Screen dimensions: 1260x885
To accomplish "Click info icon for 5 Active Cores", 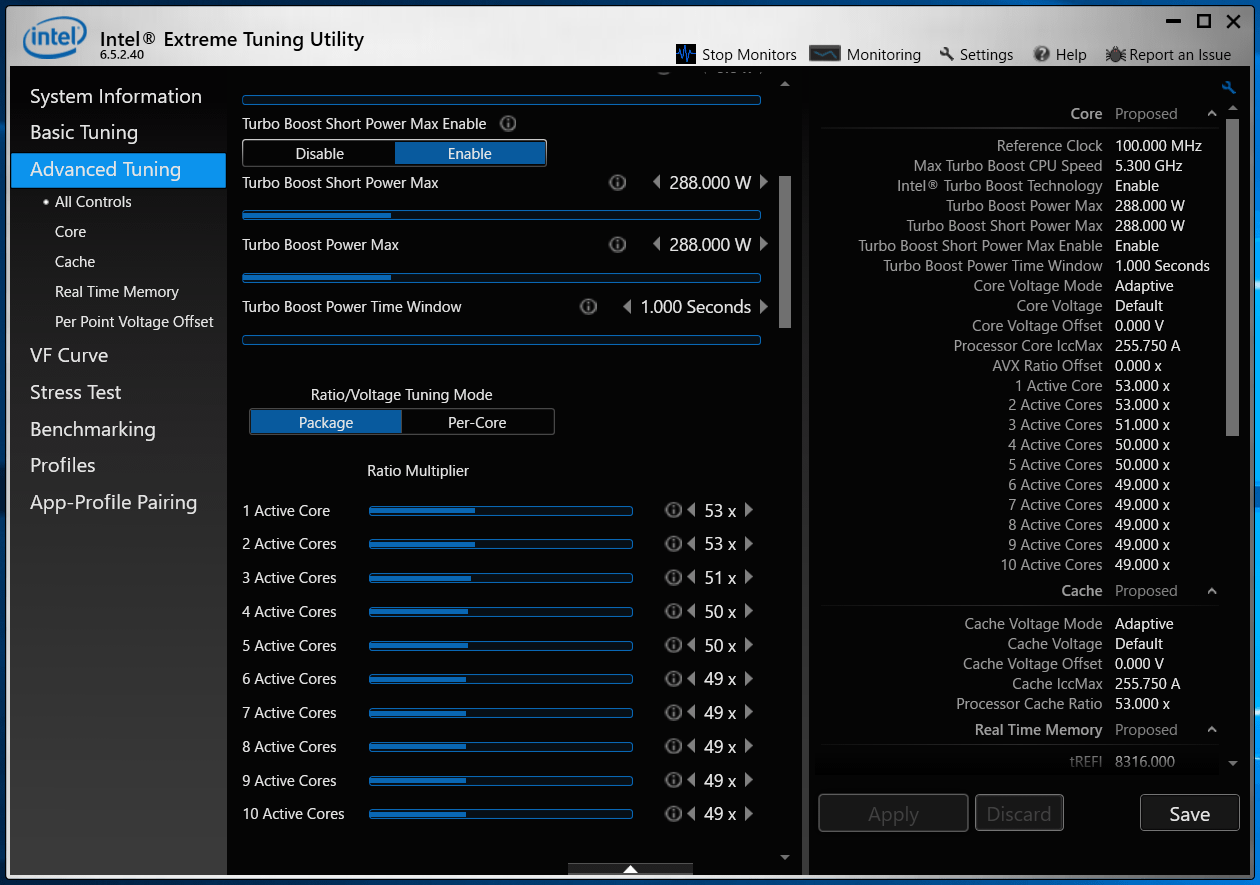I will pyautogui.click(x=673, y=645).
